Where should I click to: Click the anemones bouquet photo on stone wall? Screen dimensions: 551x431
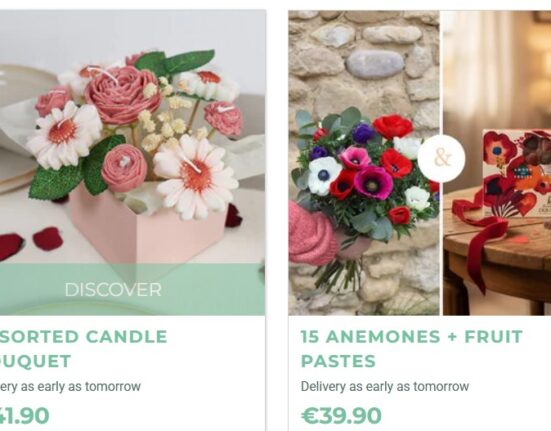pyautogui.click(x=364, y=163)
